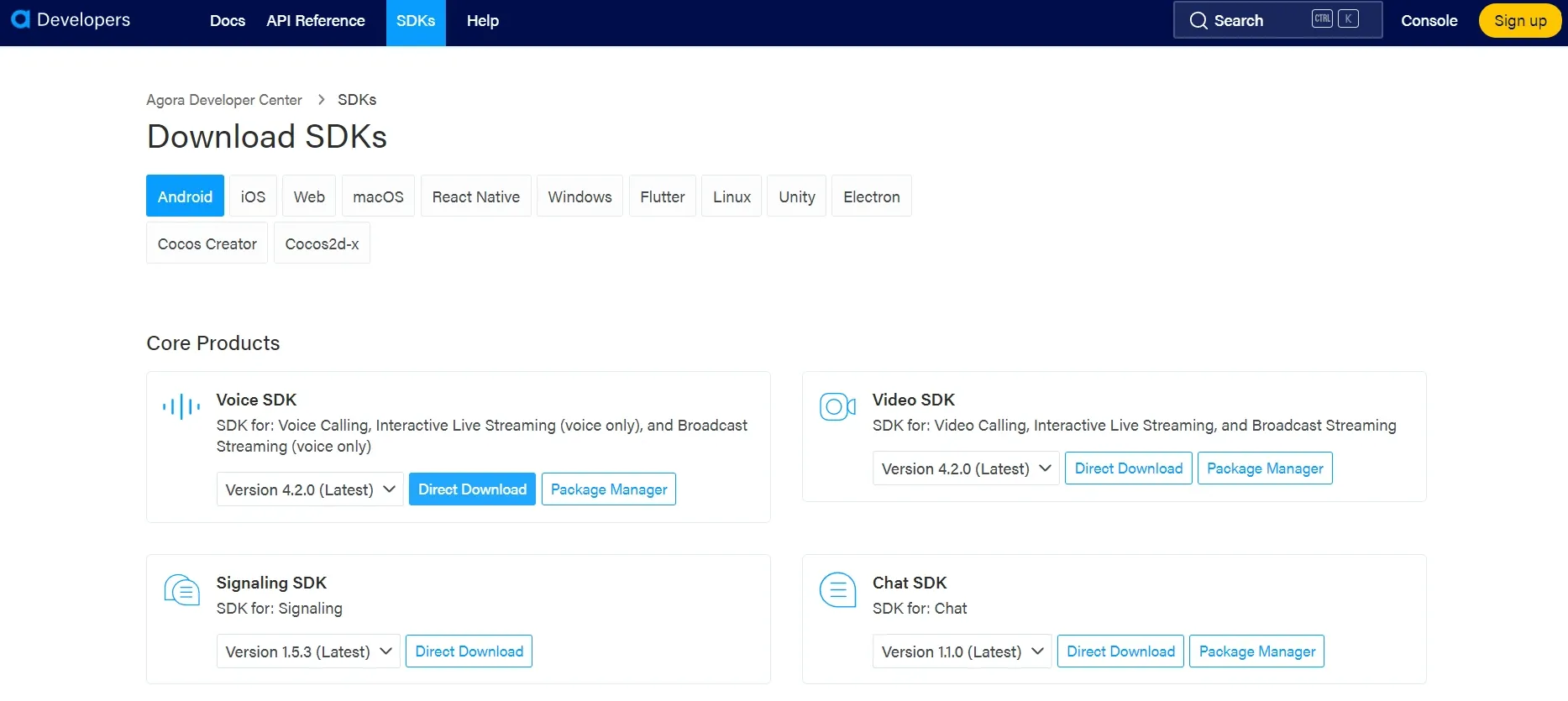Click Package Manager for Video SDK
Image resolution: width=1568 pixels, height=701 pixels.
pos(1265,468)
